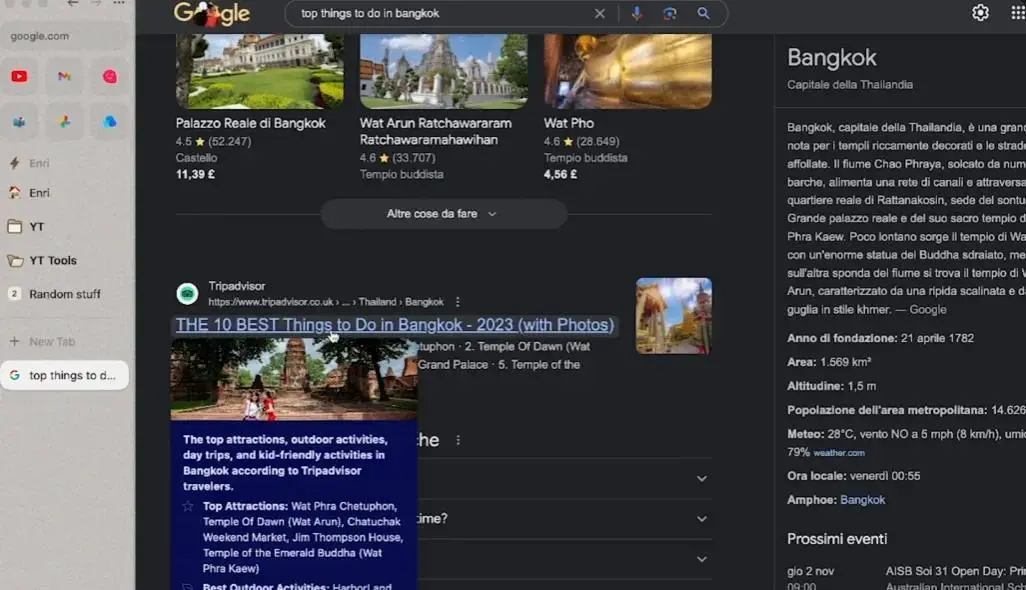This screenshot has height=590, width=1026.
Task: Click 'Altitudine: 1,5 m' fact
Action: pyautogui.click(x=831, y=386)
